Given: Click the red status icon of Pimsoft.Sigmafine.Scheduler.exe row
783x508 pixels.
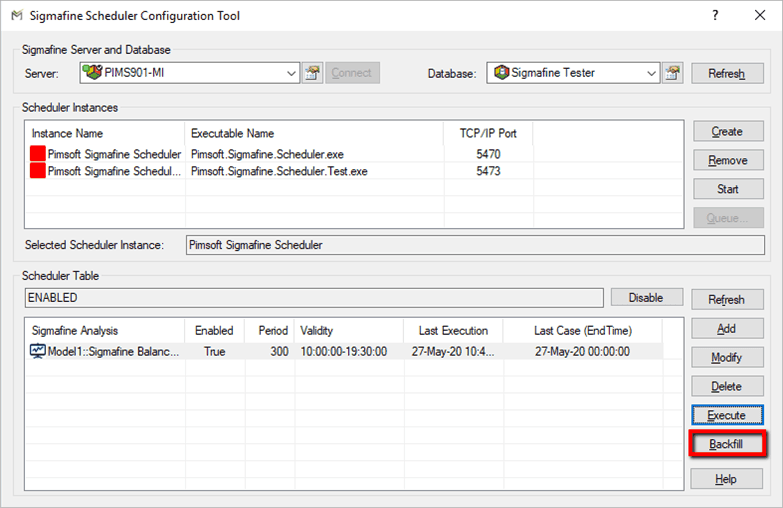Looking at the screenshot, I should 37,153.
